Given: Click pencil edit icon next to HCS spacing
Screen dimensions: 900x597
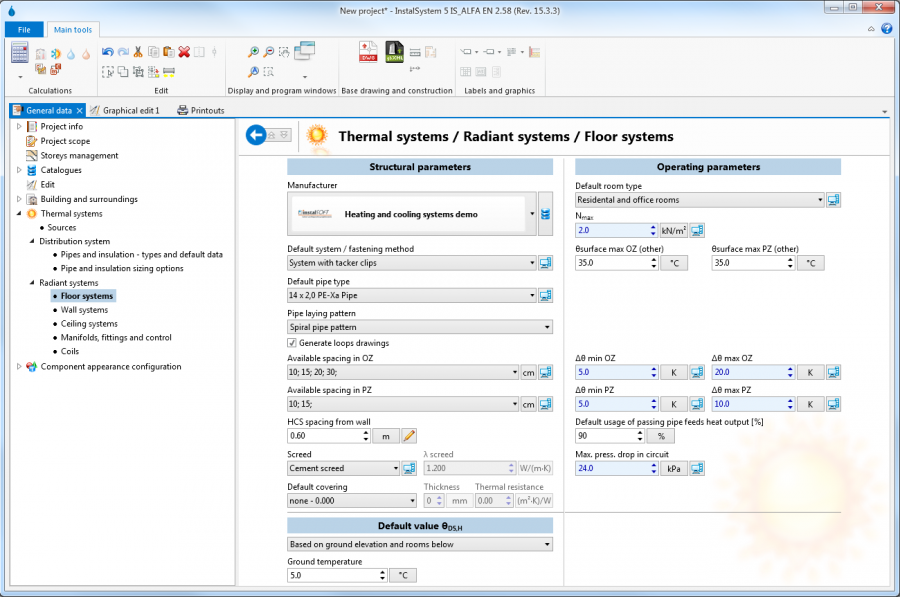Looking at the screenshot, I should [408, 436].
